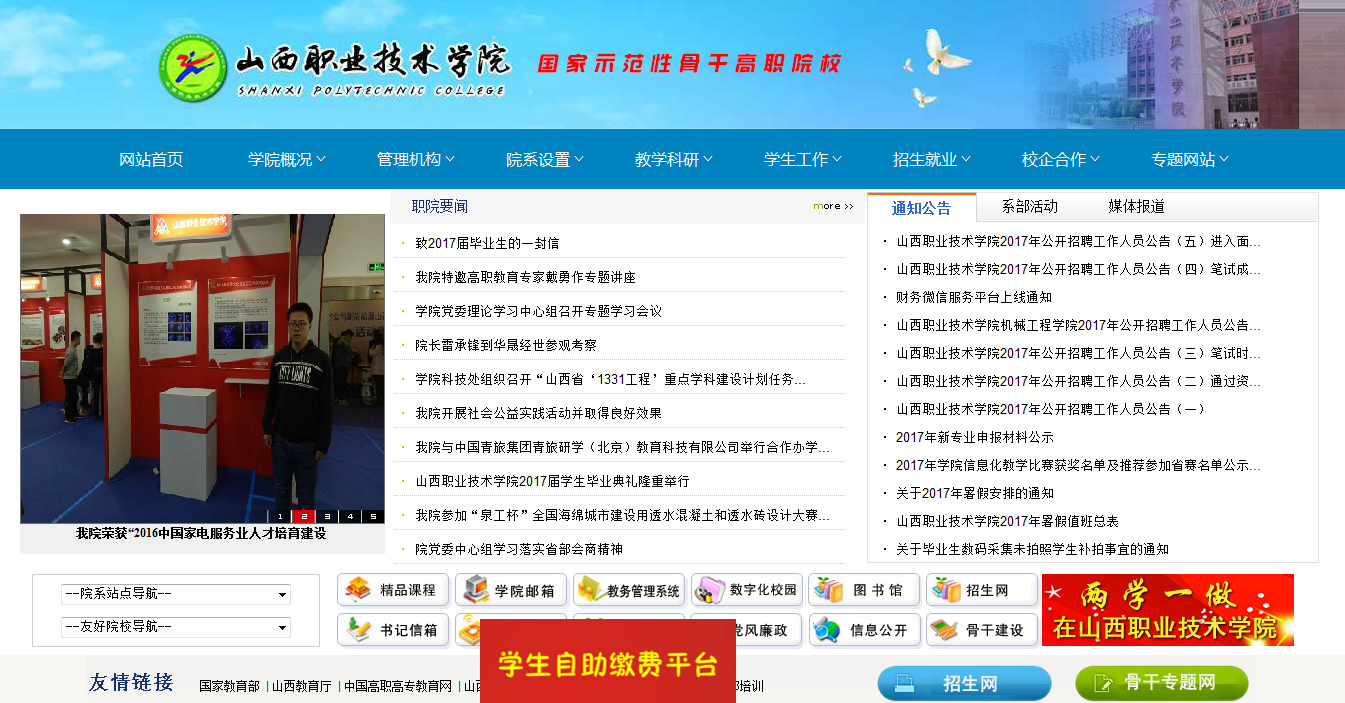Open the 精品课程 icon button

click(x=393, y=590)
